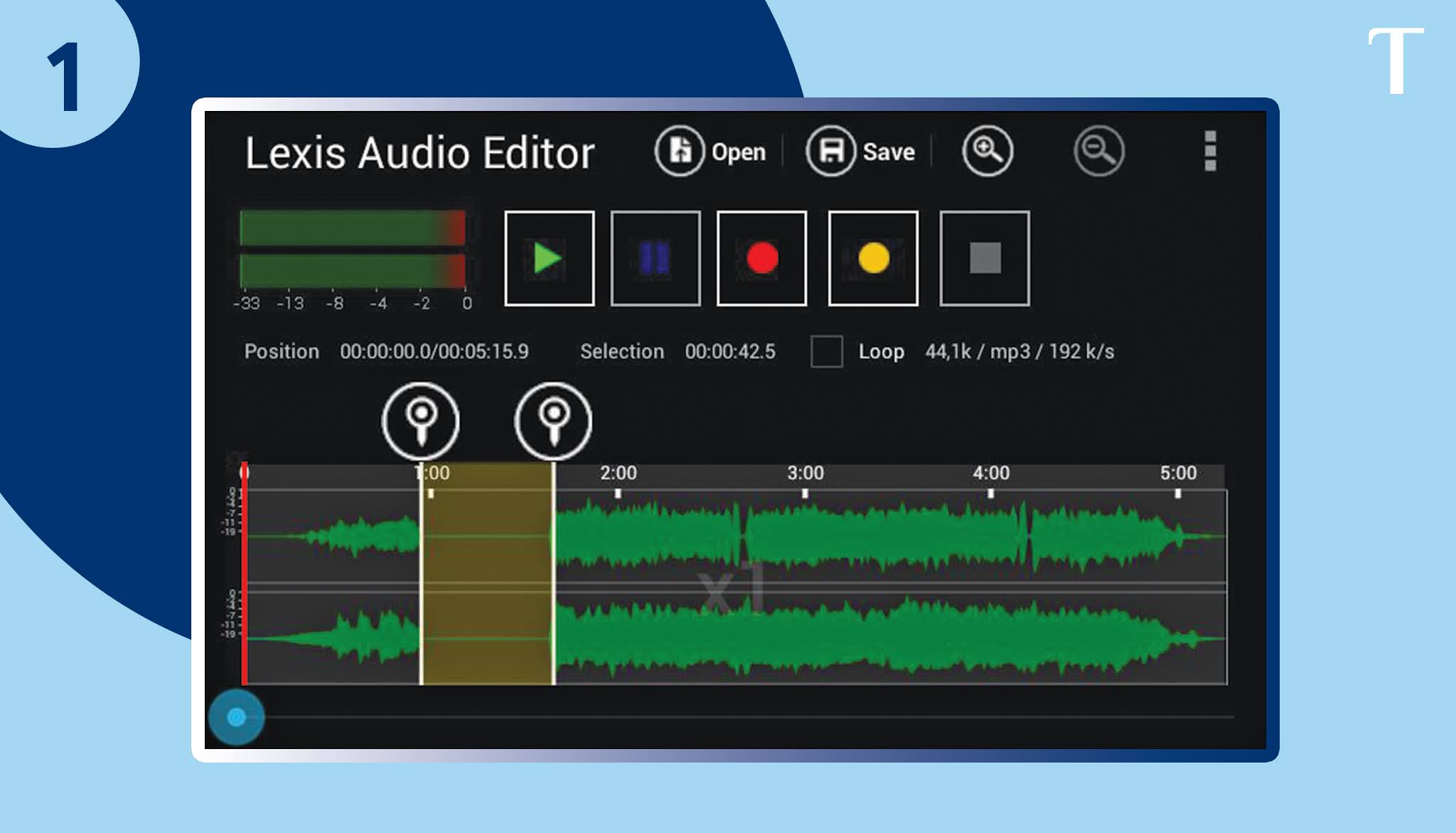Enable the Loop checkbox

click(x=827, y=351)
